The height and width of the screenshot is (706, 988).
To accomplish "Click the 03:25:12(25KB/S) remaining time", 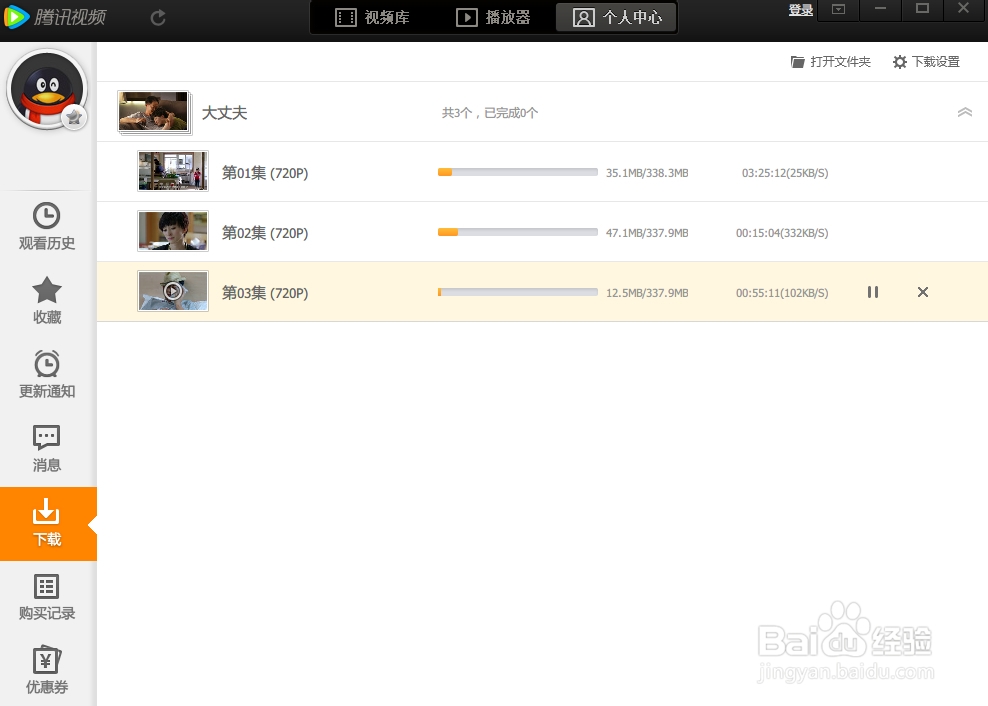I will (785, 173).
